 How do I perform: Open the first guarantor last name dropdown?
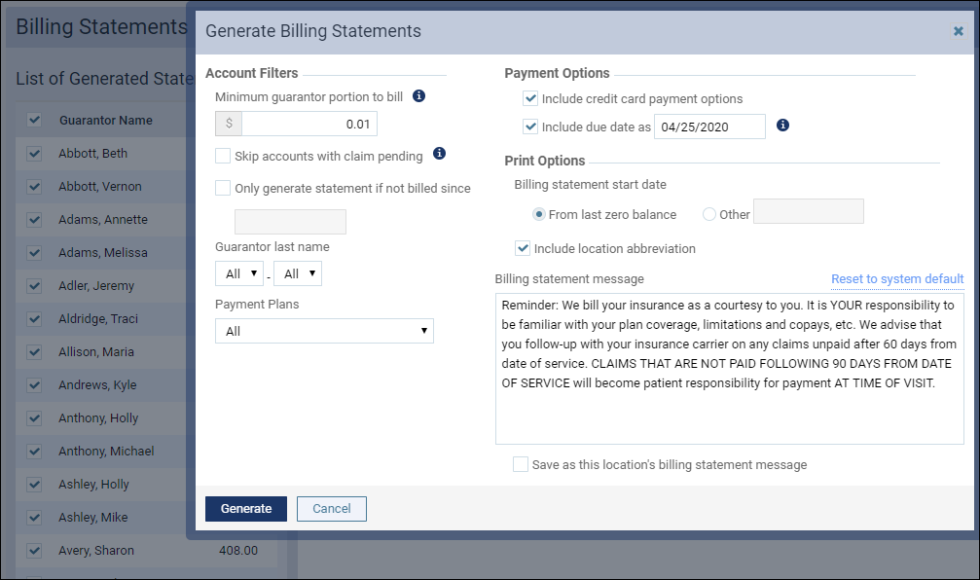pyautogui.click(x=239, y=273)
